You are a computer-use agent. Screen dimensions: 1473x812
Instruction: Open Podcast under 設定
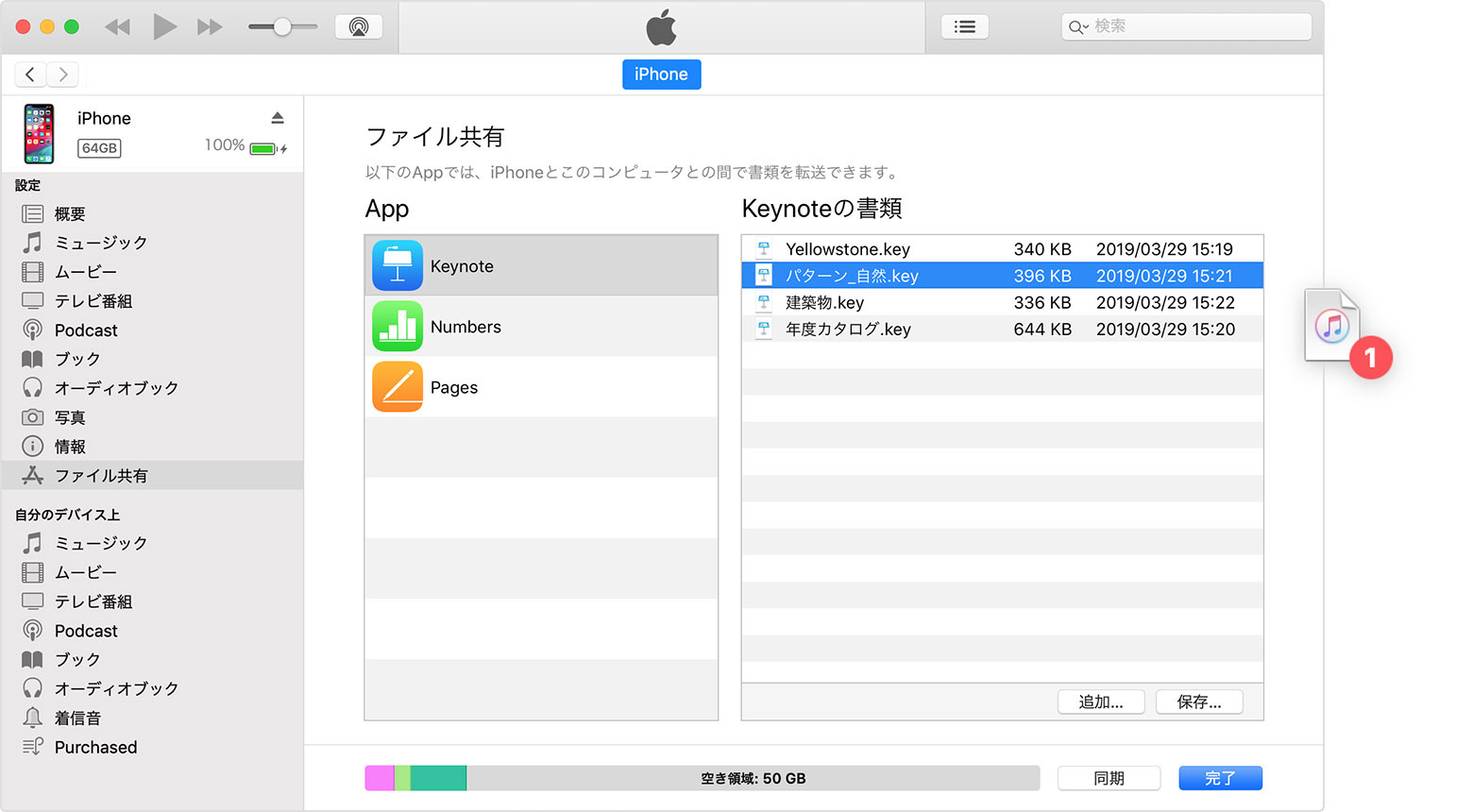click(x=152, y=330)
